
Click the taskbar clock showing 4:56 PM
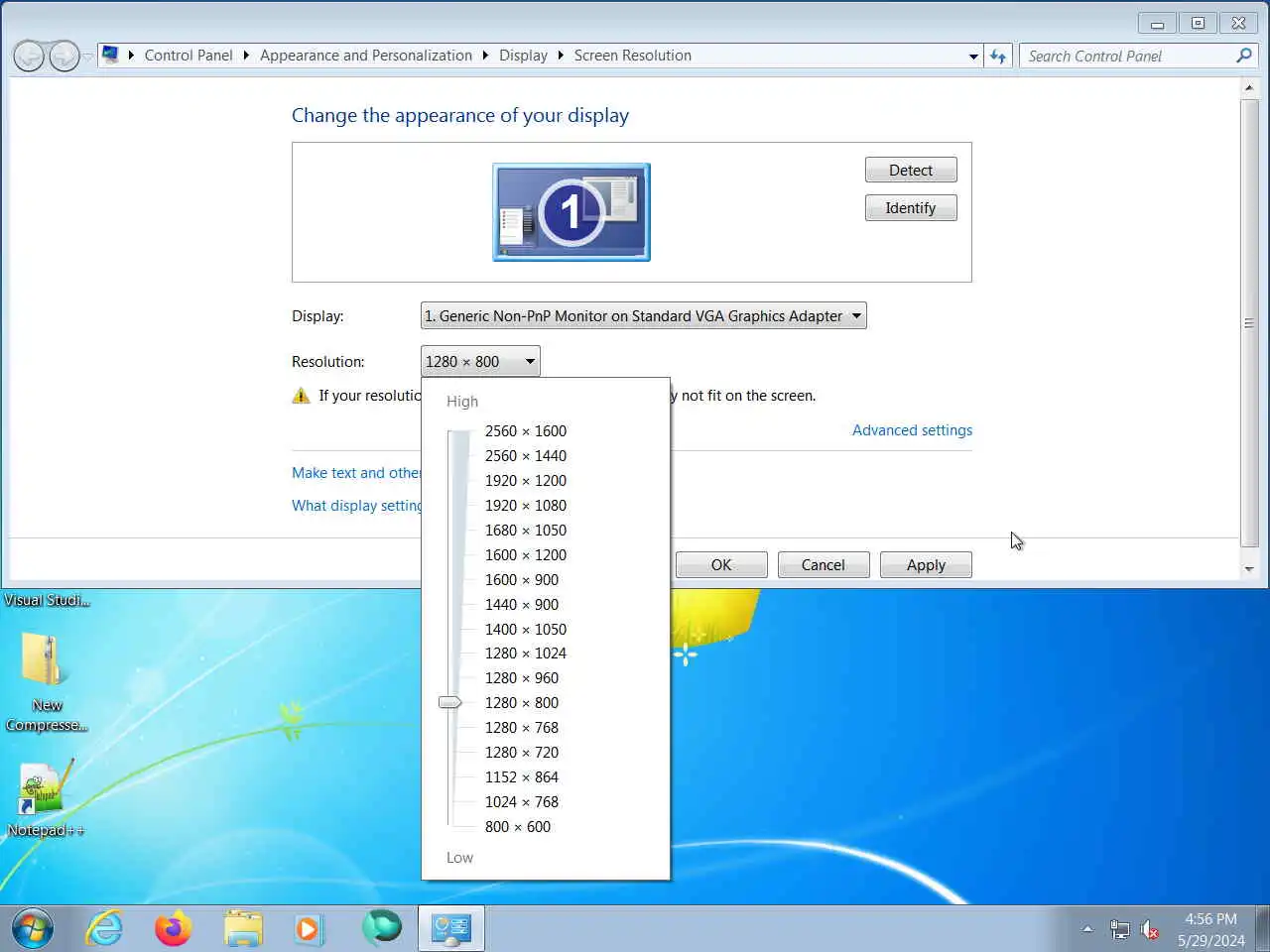(x=1210, y=929)
